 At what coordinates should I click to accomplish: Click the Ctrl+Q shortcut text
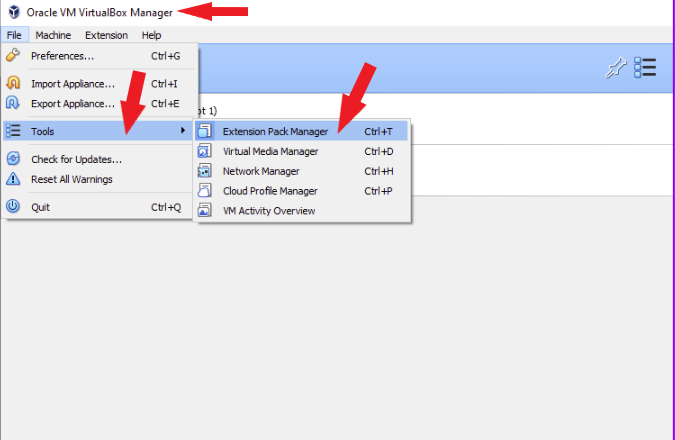point(166,207)
